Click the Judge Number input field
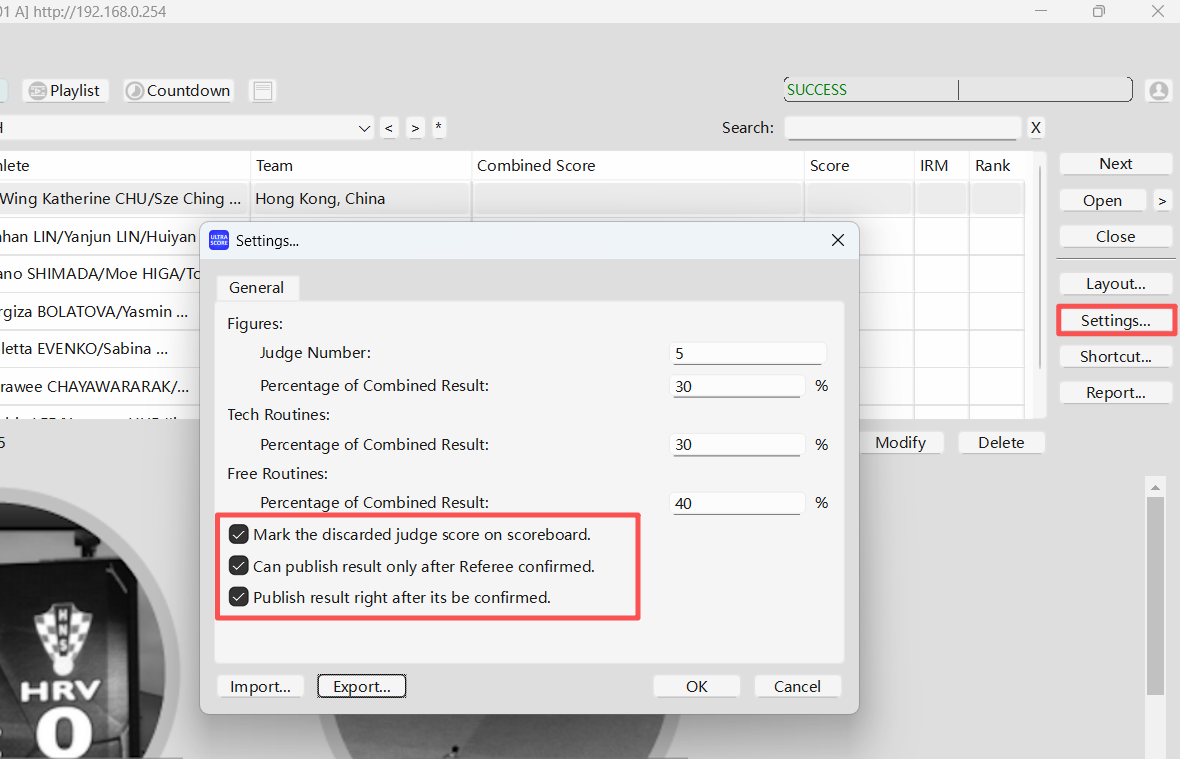 point(748,354)
